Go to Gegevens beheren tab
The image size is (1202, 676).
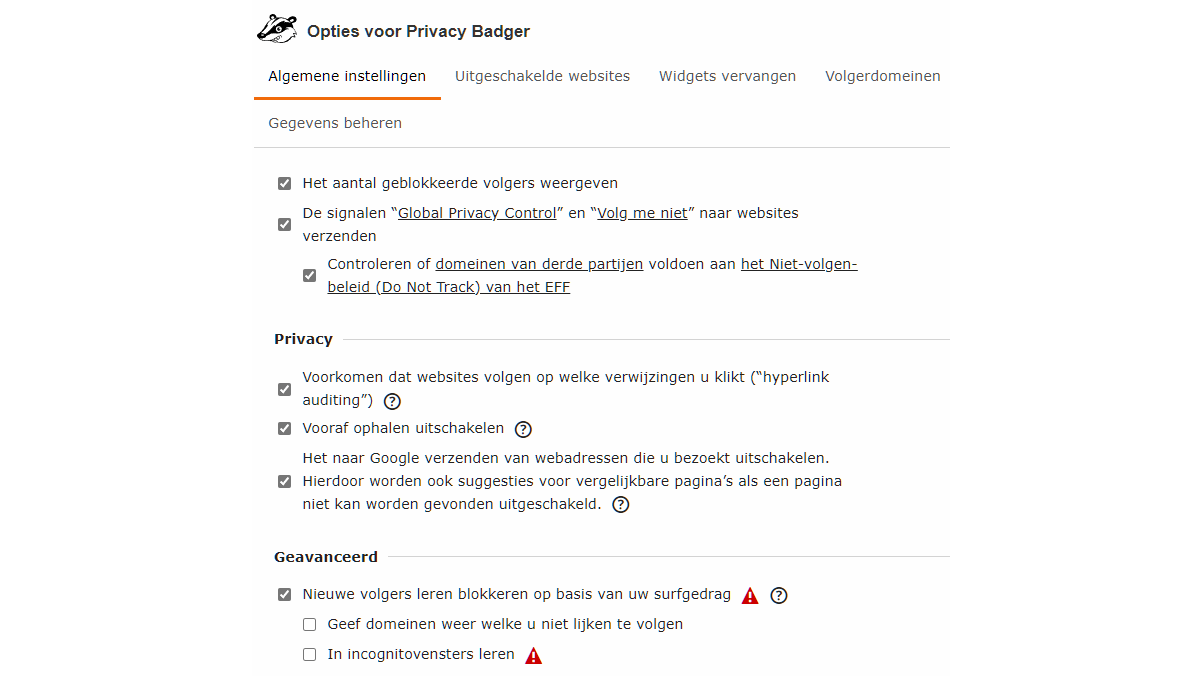335,123
